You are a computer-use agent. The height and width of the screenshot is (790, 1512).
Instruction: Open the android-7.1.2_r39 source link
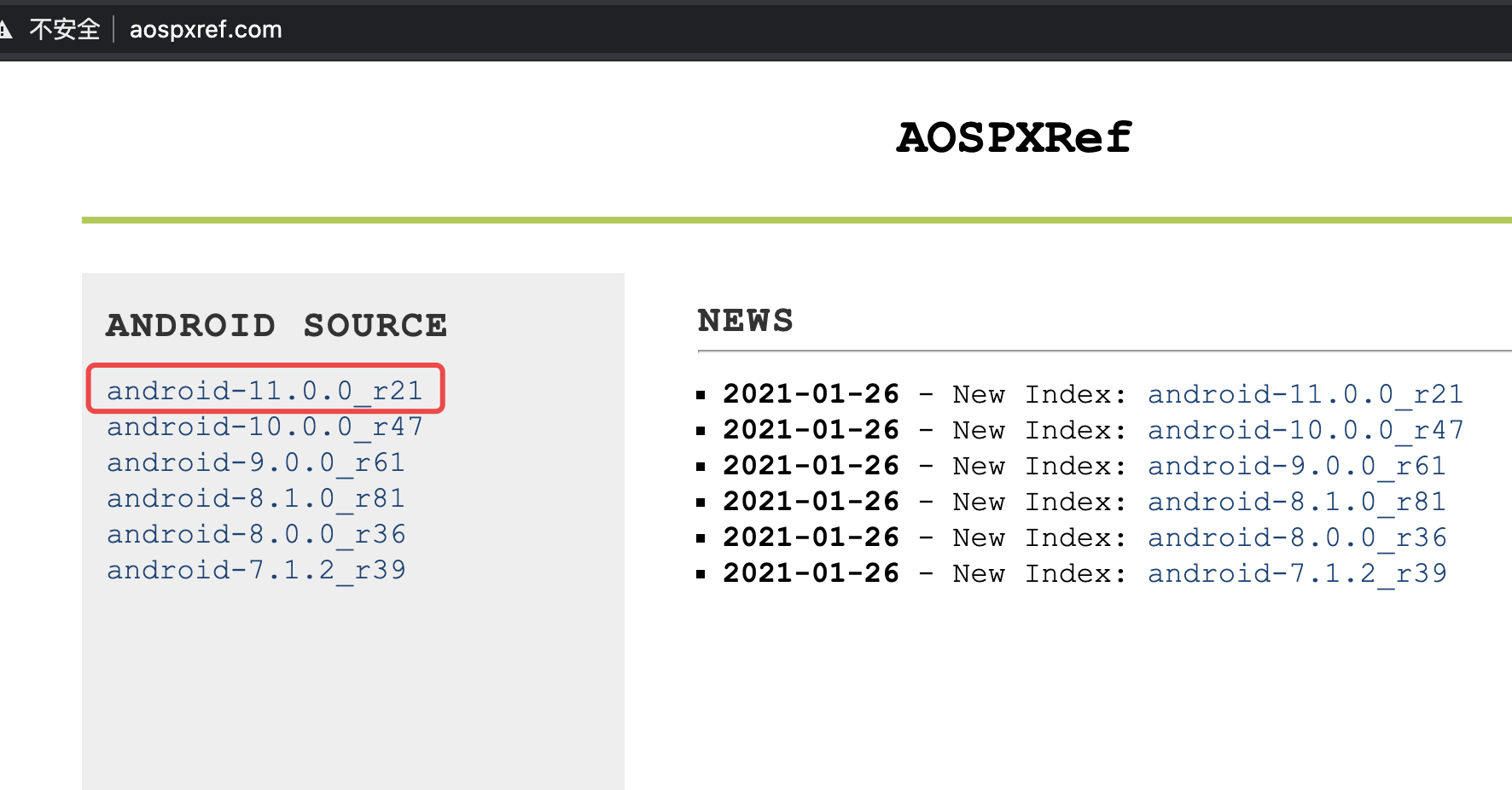(x=257, y=570)
